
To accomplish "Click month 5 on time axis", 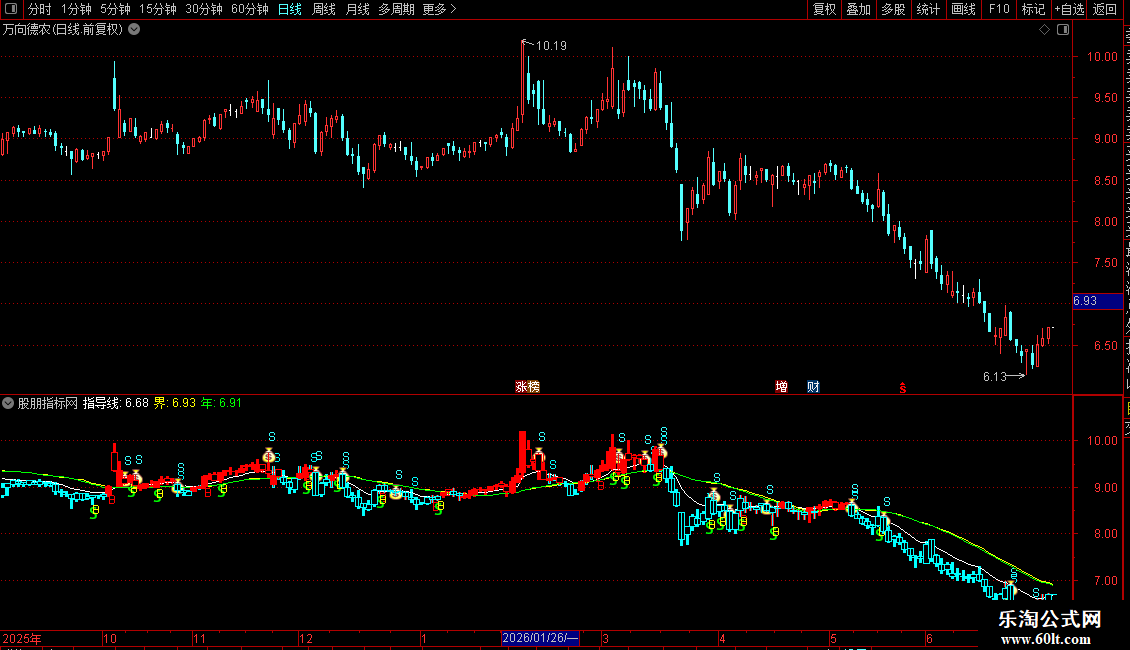I will [833, 638].
